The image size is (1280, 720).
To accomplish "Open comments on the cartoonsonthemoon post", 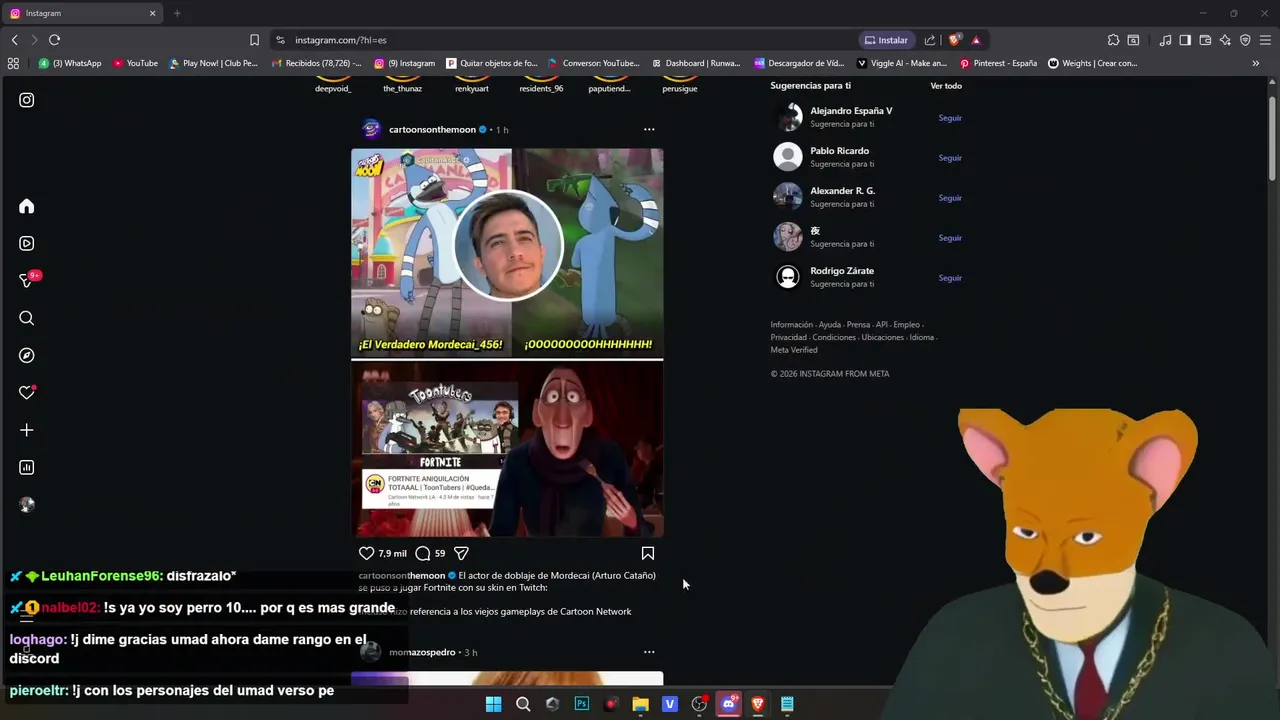I will coord(423,553).
